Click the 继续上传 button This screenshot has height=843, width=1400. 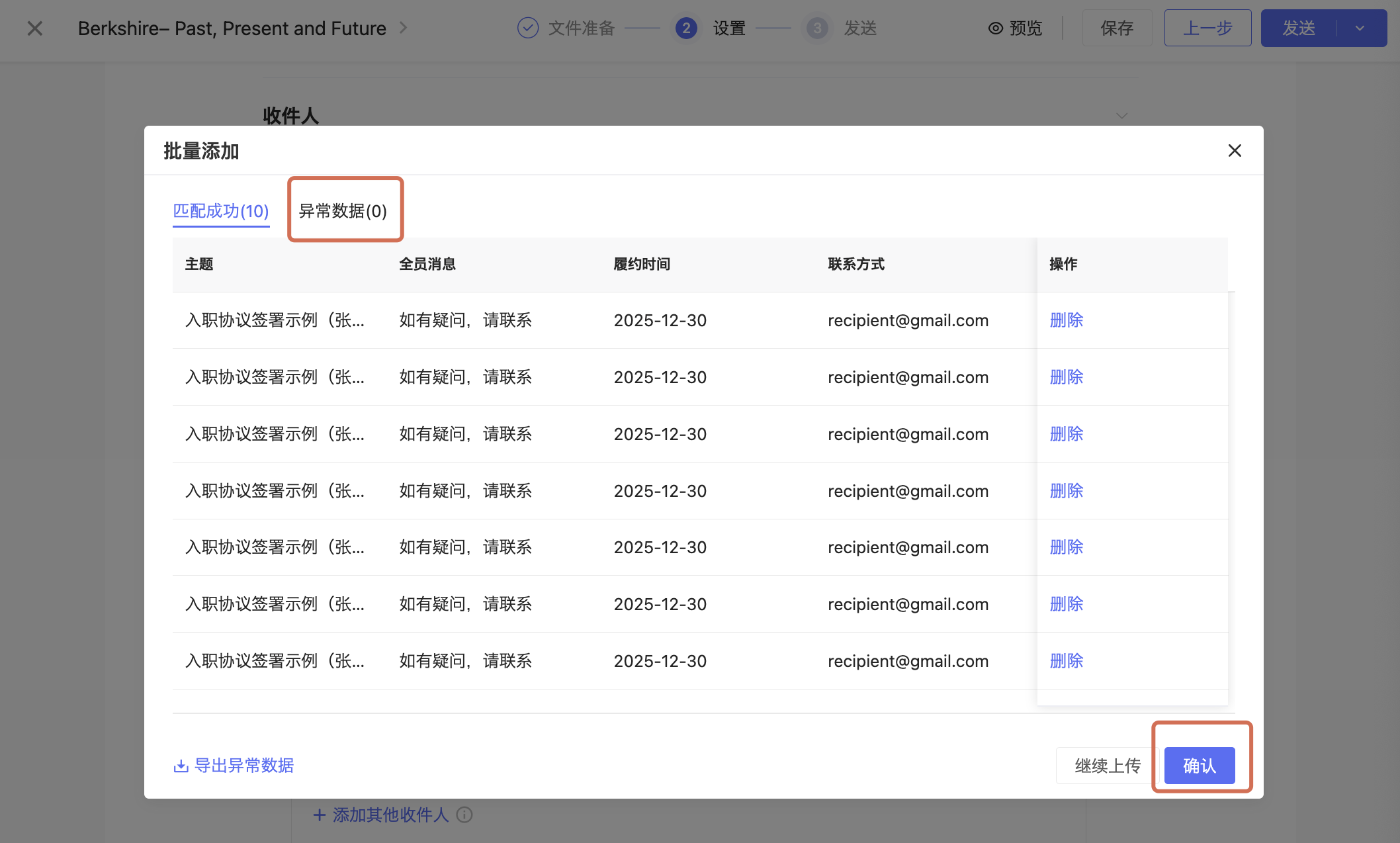pos(1107,766)
